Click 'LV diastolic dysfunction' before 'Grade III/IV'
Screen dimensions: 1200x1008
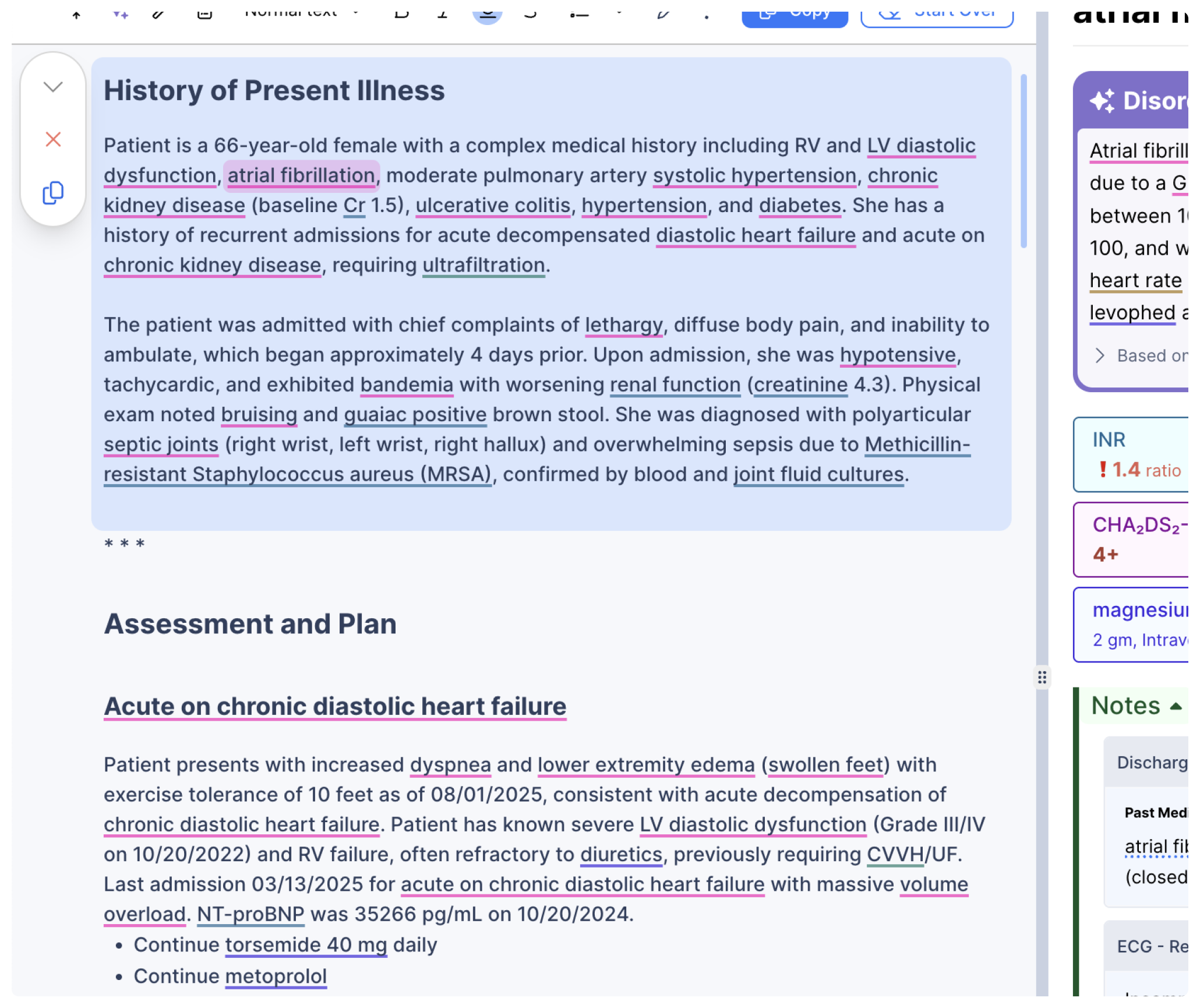click(x=753, y=825)
